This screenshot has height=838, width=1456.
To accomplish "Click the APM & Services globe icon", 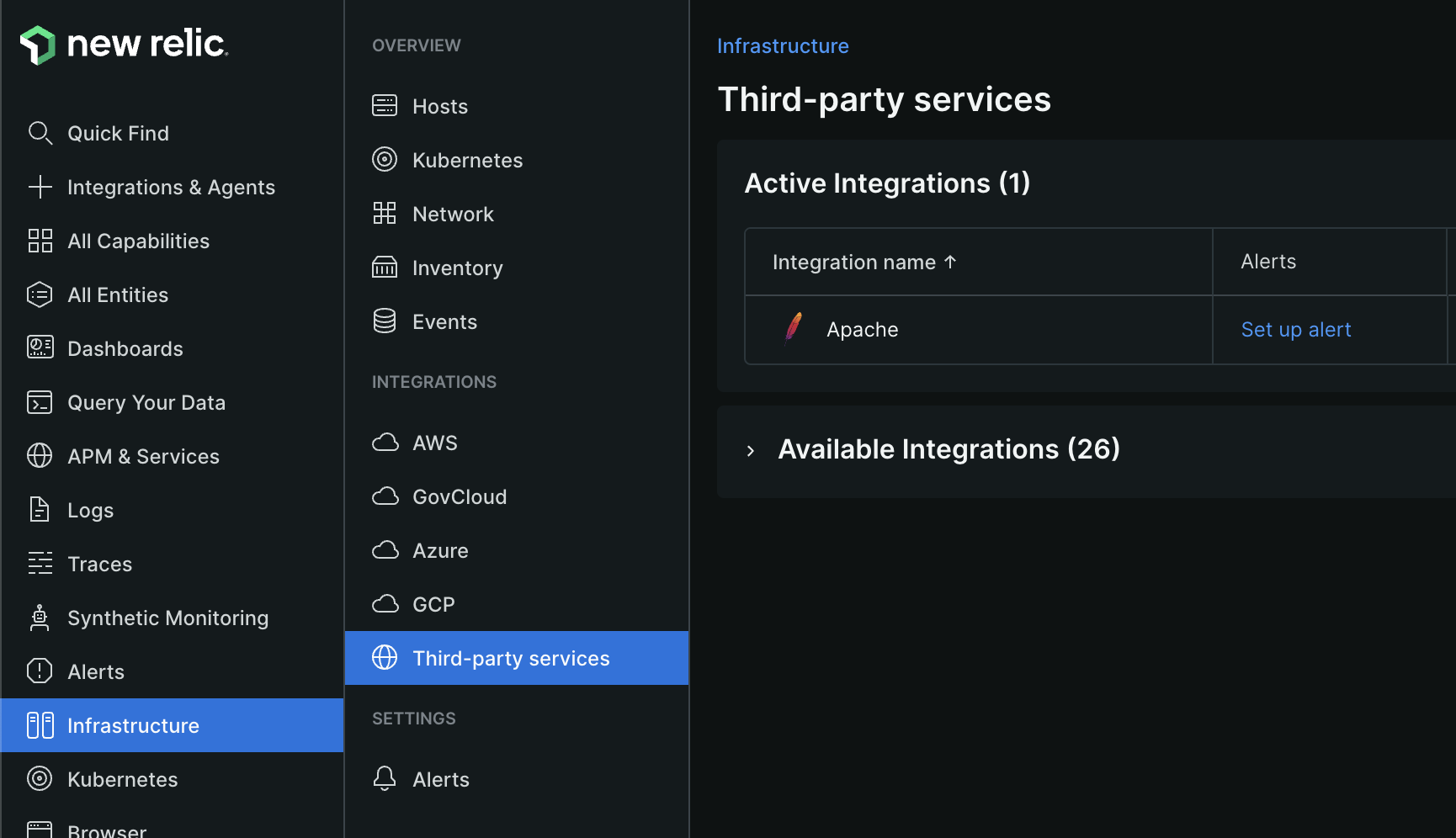I will tap(40, 456).
